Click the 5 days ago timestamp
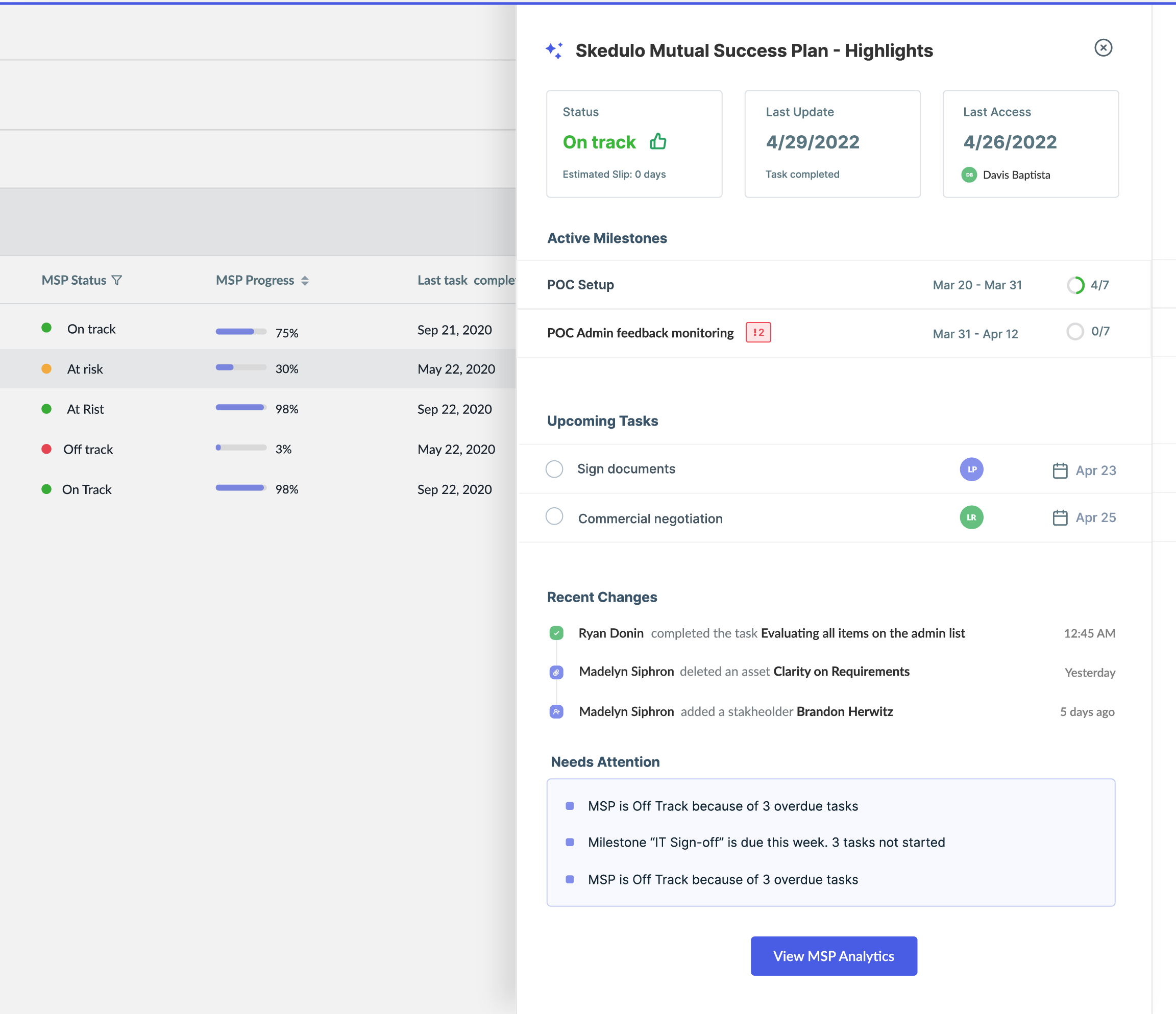Screen dimensions: 1176x1014 (x=1088, y=711)
